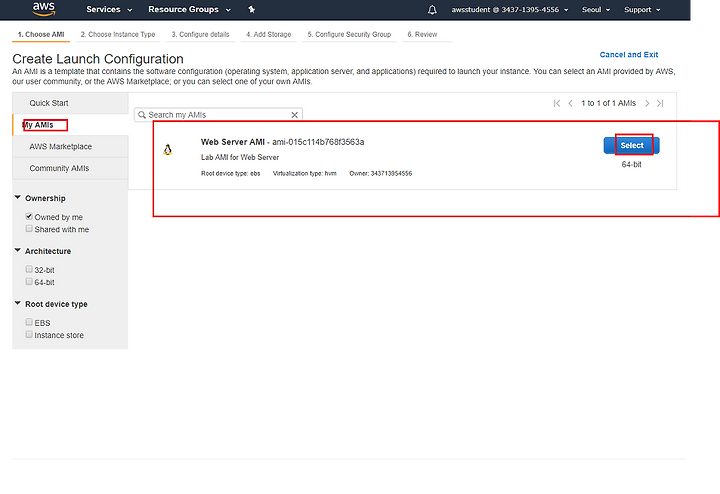
Task: Open the AWS Marketplace category
Action: 70,146
